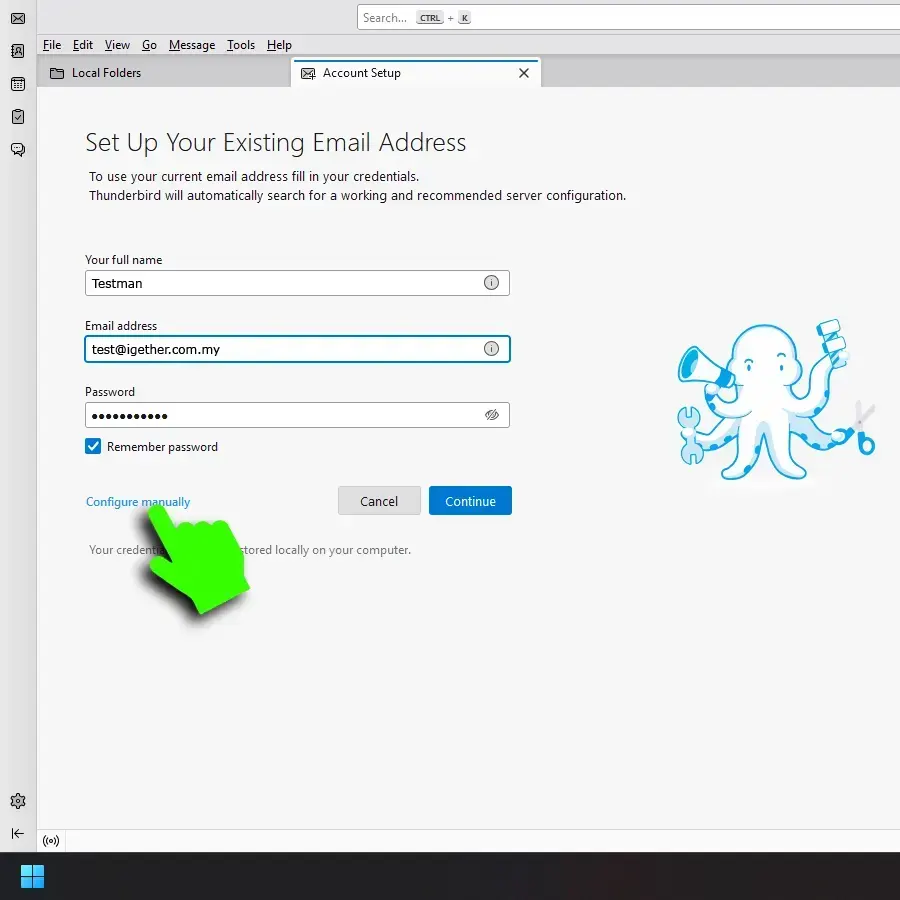Viewport: 900px width, 900px height.
Task: Uncheck the Remember password checkbox
Action: [93, 447]
